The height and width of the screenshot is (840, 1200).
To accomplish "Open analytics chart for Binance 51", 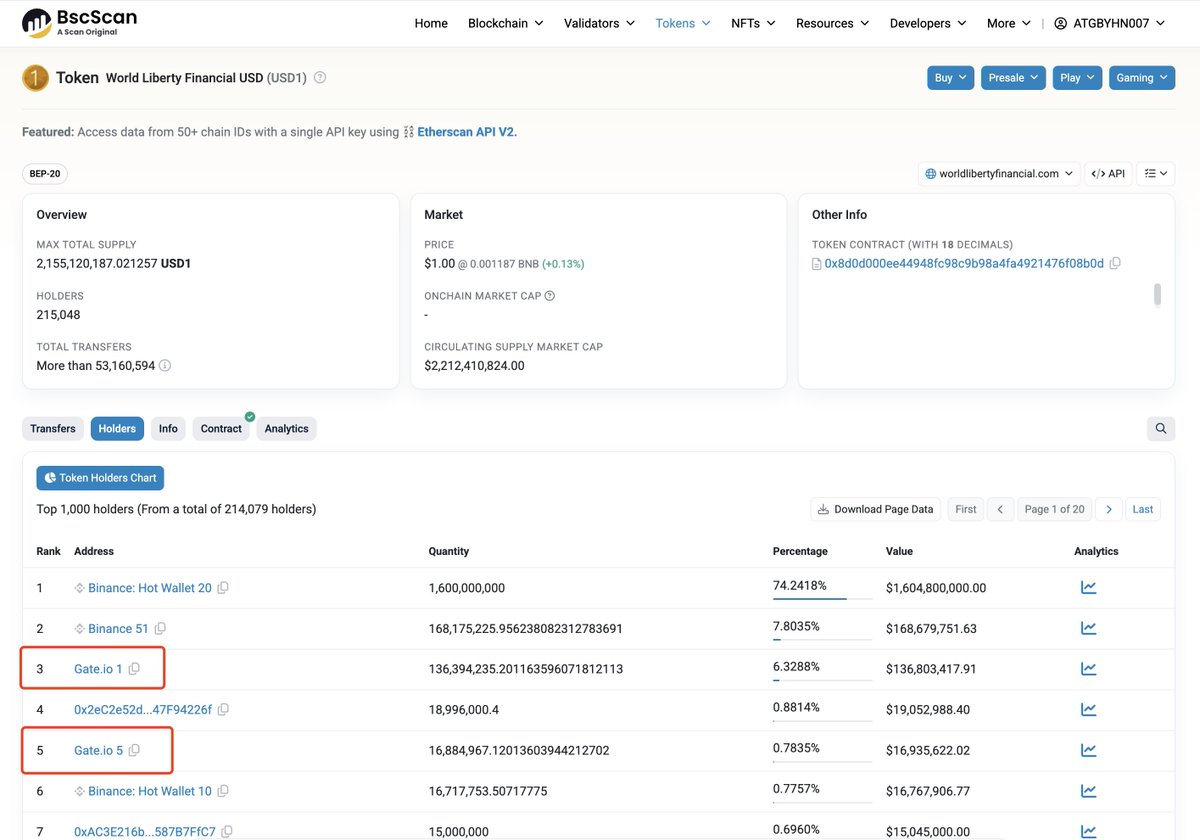I will [x=1088, y=629].
